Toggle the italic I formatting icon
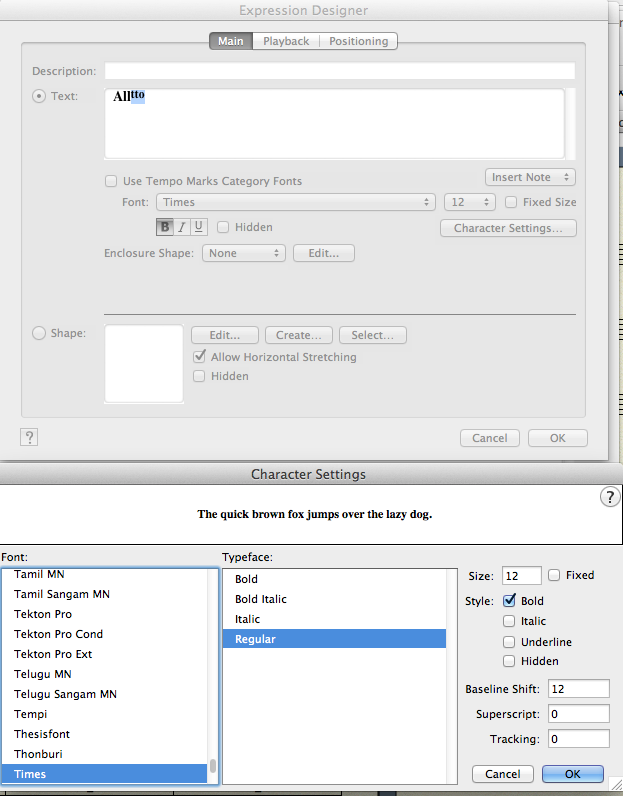 [x=182, y=227]
